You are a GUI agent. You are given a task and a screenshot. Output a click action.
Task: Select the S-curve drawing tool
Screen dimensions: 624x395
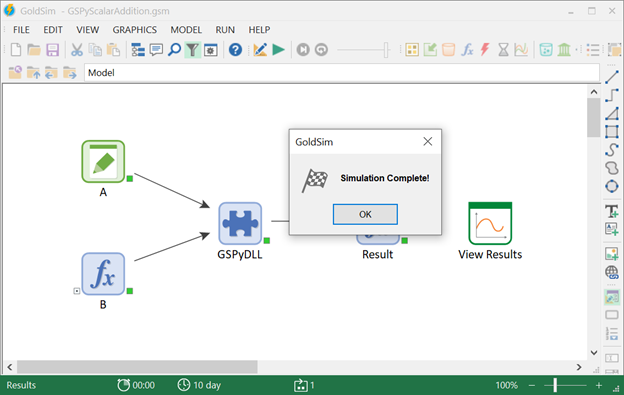(612, 150)
